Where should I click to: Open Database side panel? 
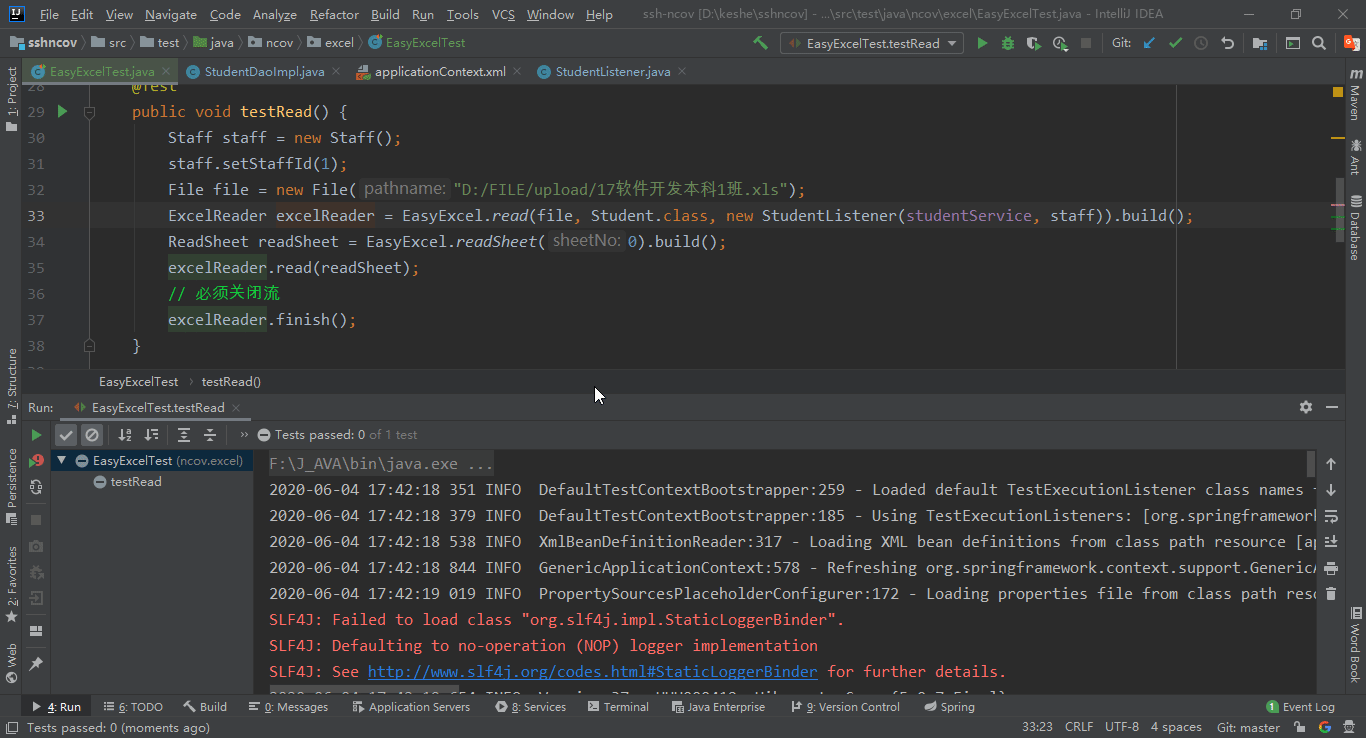pos(1356,227)
